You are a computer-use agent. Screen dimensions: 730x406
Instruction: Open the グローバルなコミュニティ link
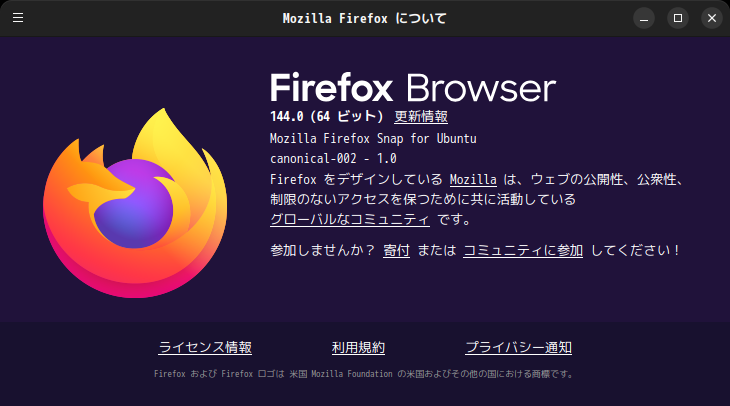click(350, 219)
